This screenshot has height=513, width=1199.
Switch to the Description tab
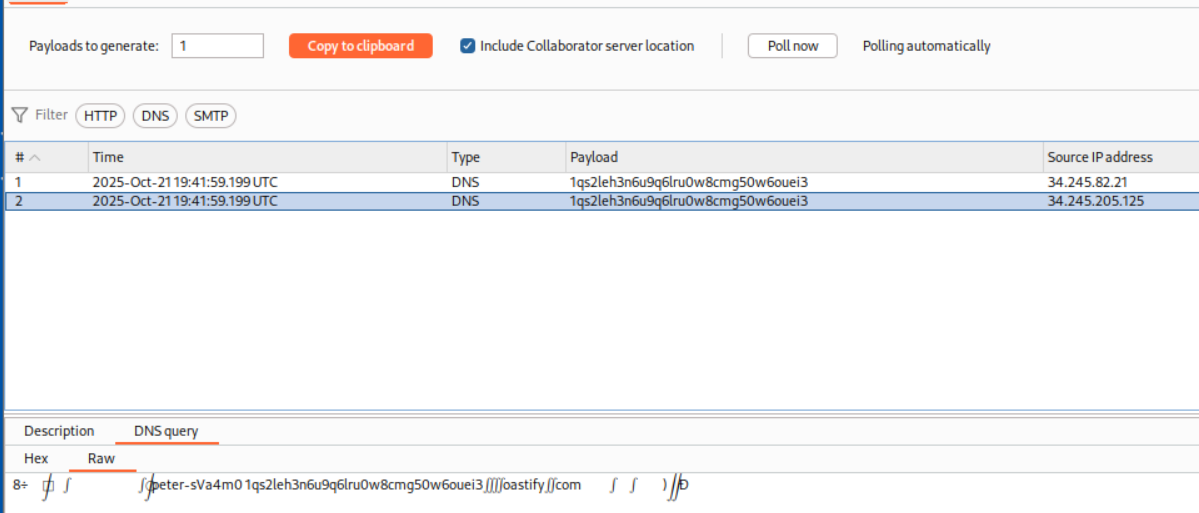[x=59, y=431]
